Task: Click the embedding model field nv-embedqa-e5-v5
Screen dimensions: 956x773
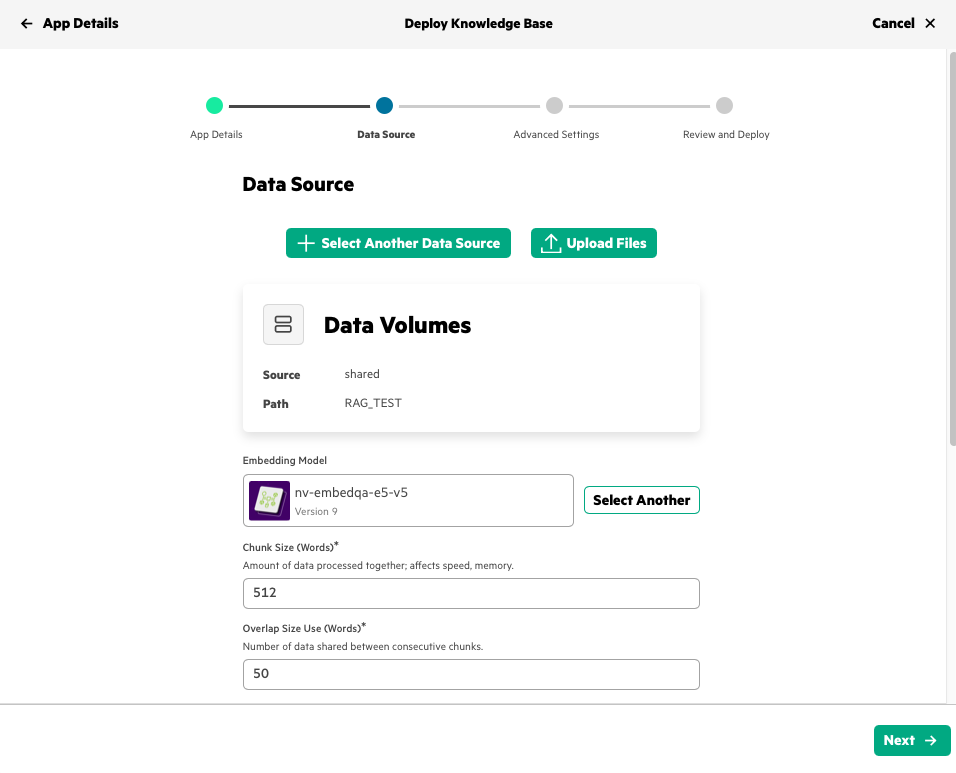Action: pos(408,500)
